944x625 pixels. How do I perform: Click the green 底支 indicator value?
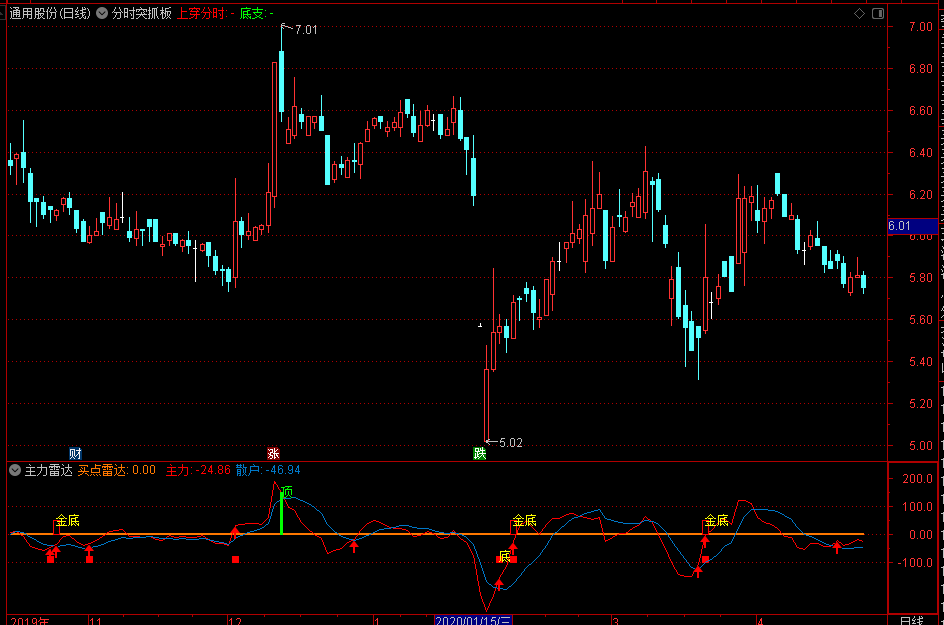[256, 13]
